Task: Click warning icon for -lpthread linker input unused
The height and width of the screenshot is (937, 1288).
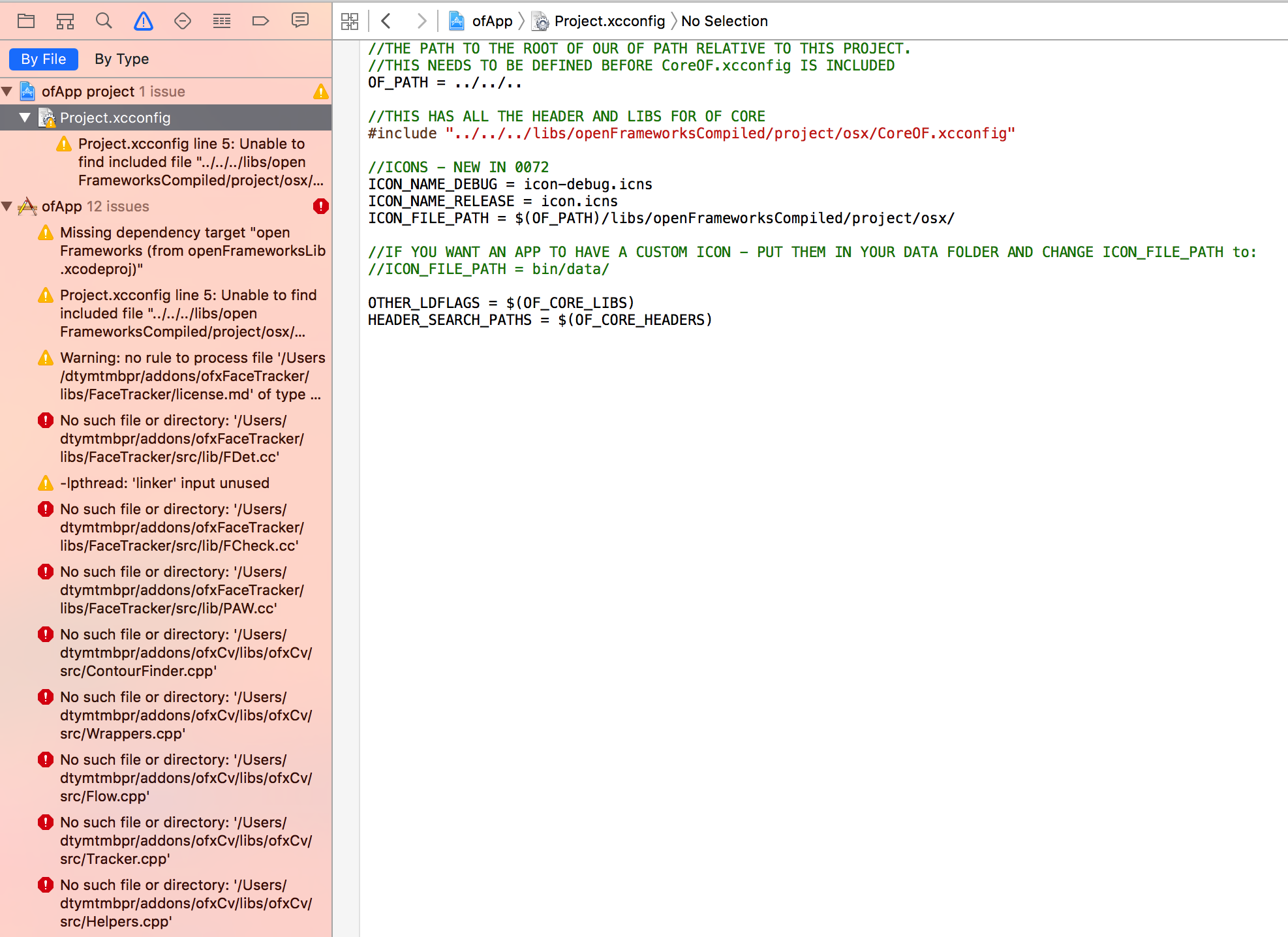Action: click(x=46, y=483)
